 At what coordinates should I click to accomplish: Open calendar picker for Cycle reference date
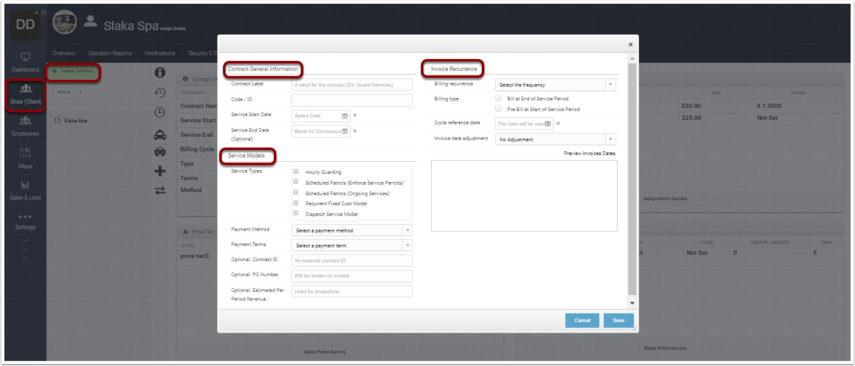[x=547, y=124]
